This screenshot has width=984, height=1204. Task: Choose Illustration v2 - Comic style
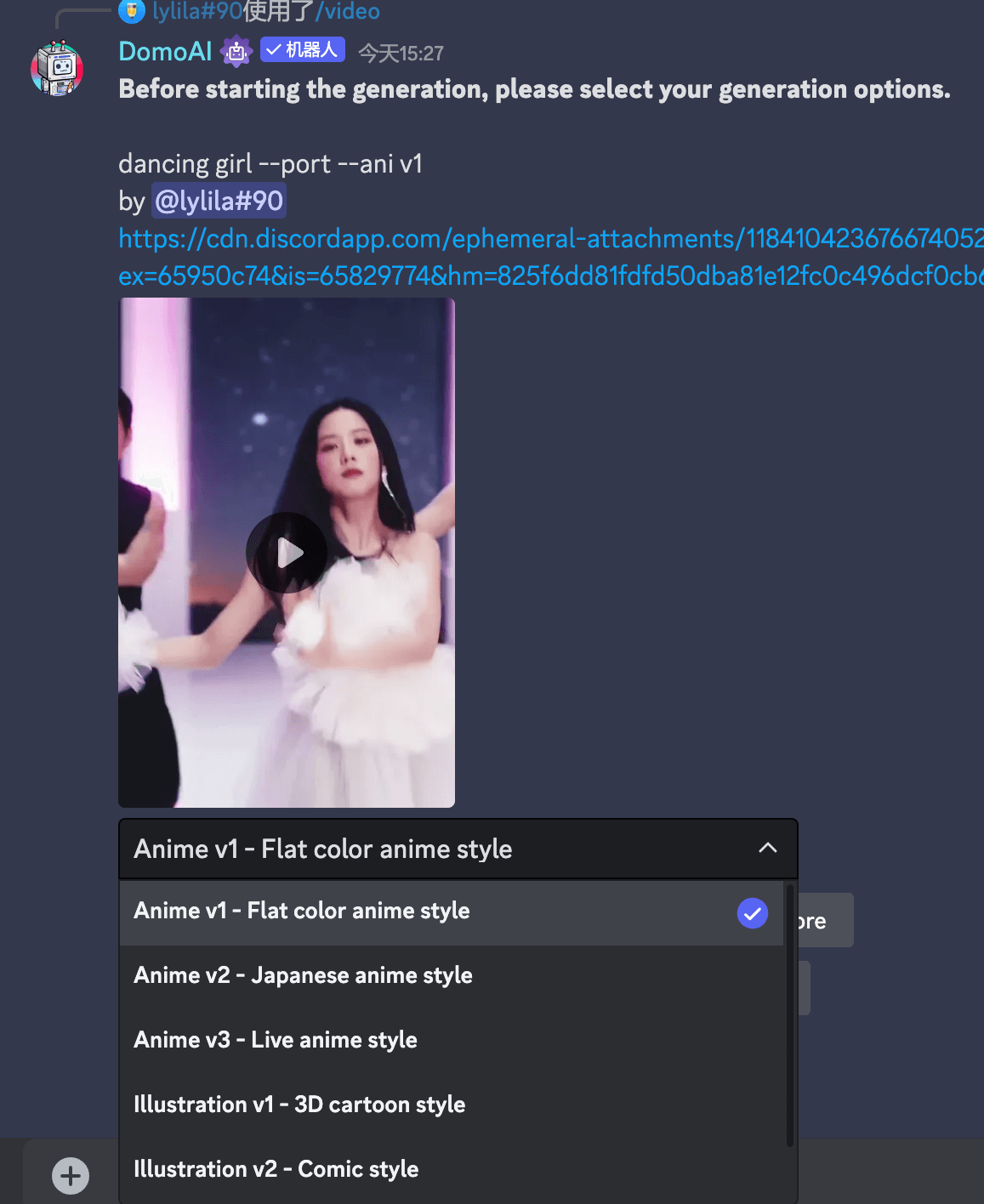[x=276, y=1170]
